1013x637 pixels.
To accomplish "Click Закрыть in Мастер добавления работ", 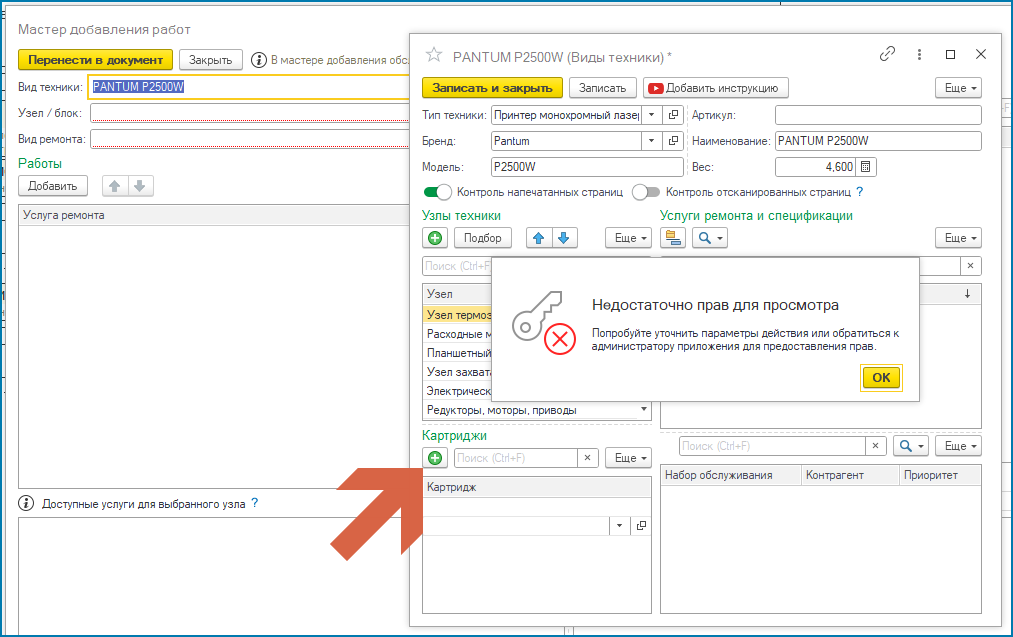I will [210, 59].
